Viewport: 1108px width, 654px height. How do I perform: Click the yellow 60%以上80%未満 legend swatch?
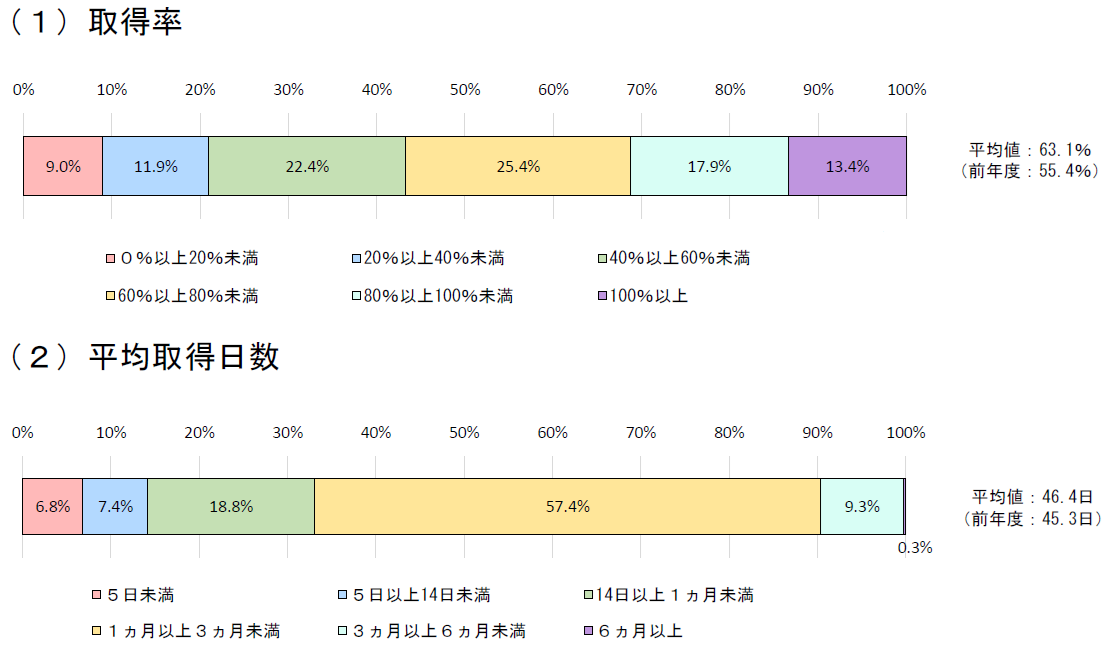(x=110, y=297)
